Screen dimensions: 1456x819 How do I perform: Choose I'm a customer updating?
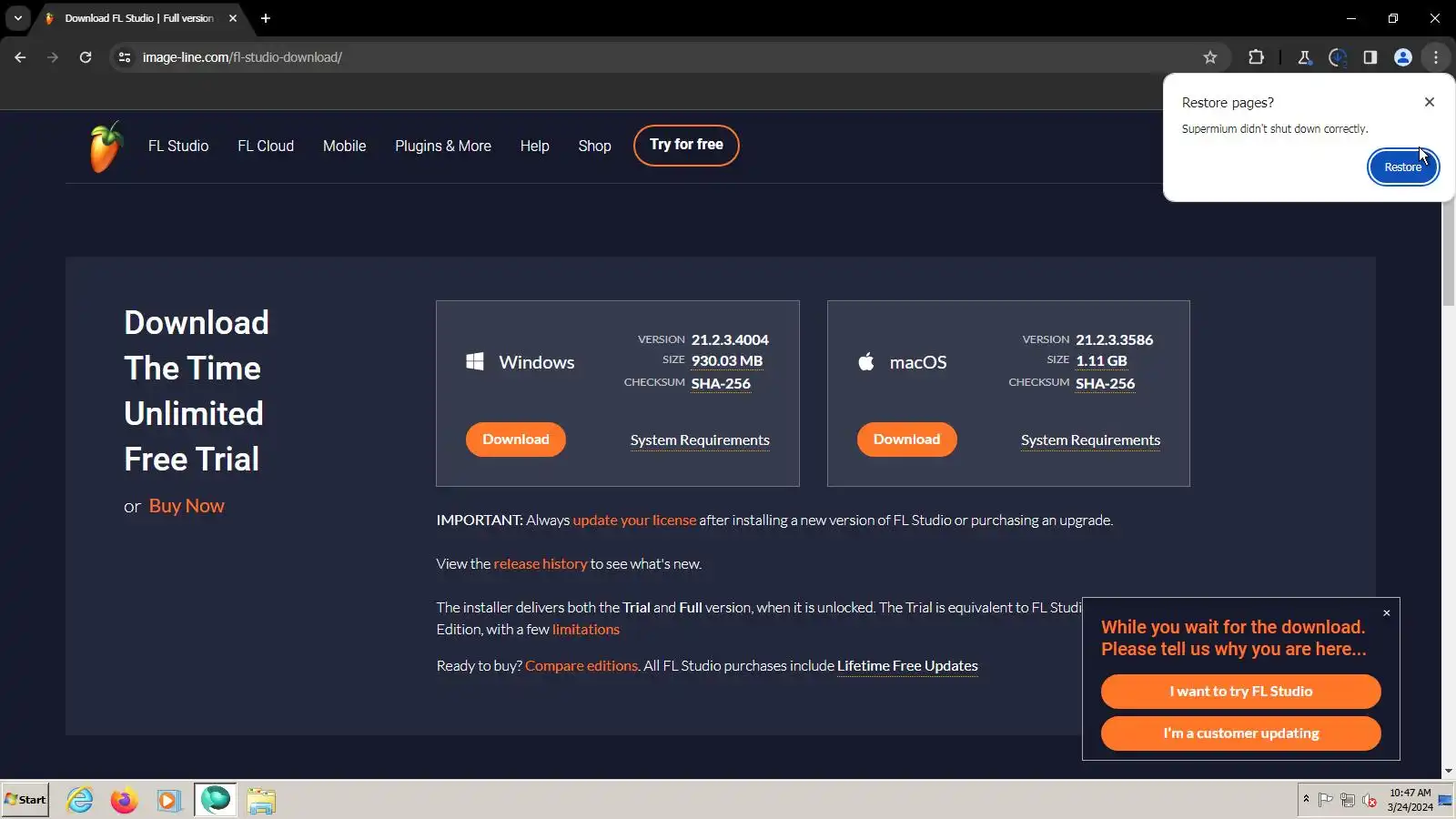click(1241, 733)
